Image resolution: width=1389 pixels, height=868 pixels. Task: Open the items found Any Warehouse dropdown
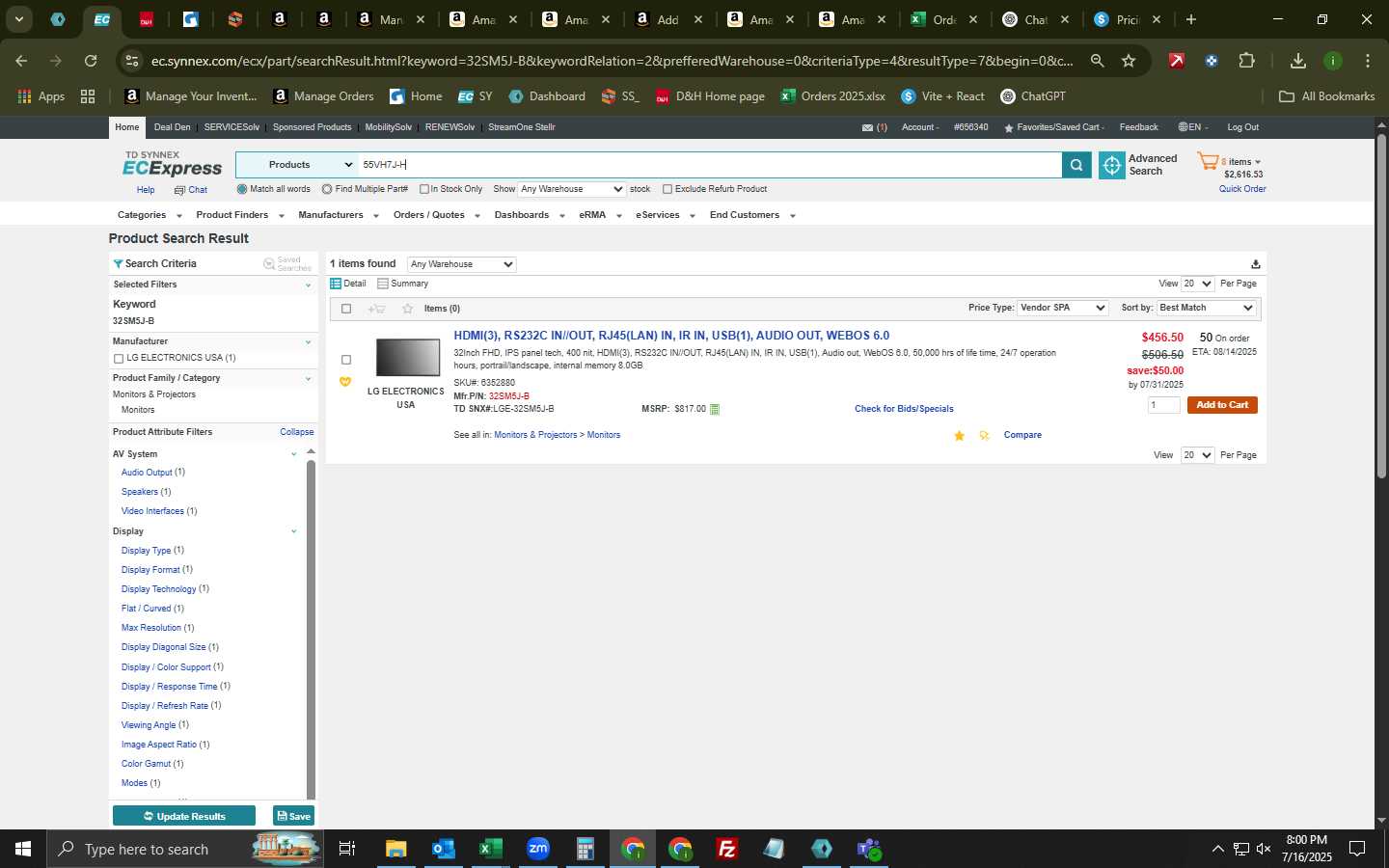(x=462, y=264)
